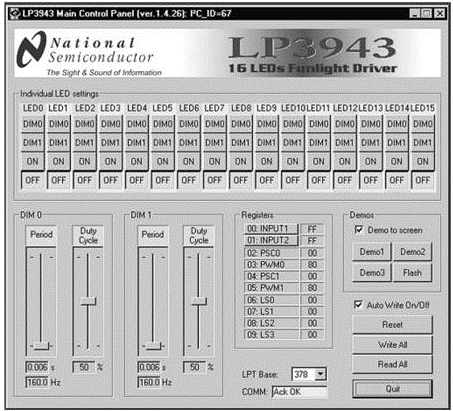Click the 02: PSC0 register value
Screen dimensions: 453x411
click(x=312, y=253)
